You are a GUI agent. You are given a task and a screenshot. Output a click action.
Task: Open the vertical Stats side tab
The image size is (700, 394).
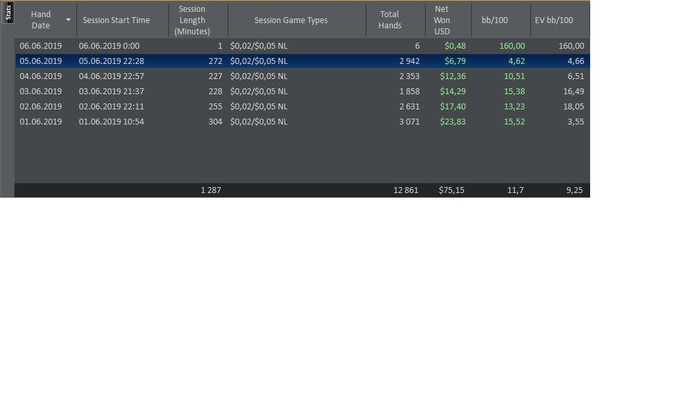(8, 12)
